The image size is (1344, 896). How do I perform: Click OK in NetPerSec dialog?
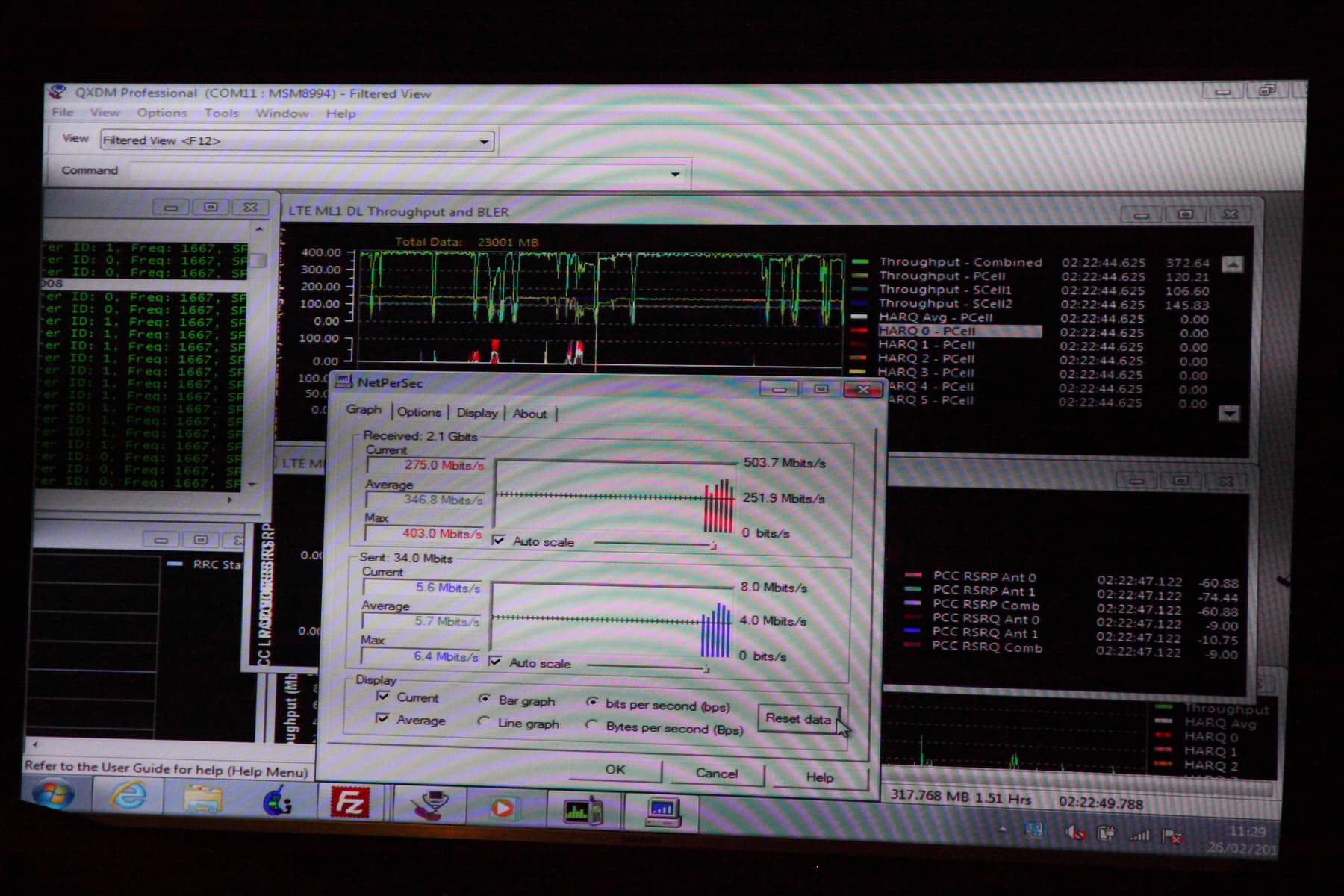615,769
